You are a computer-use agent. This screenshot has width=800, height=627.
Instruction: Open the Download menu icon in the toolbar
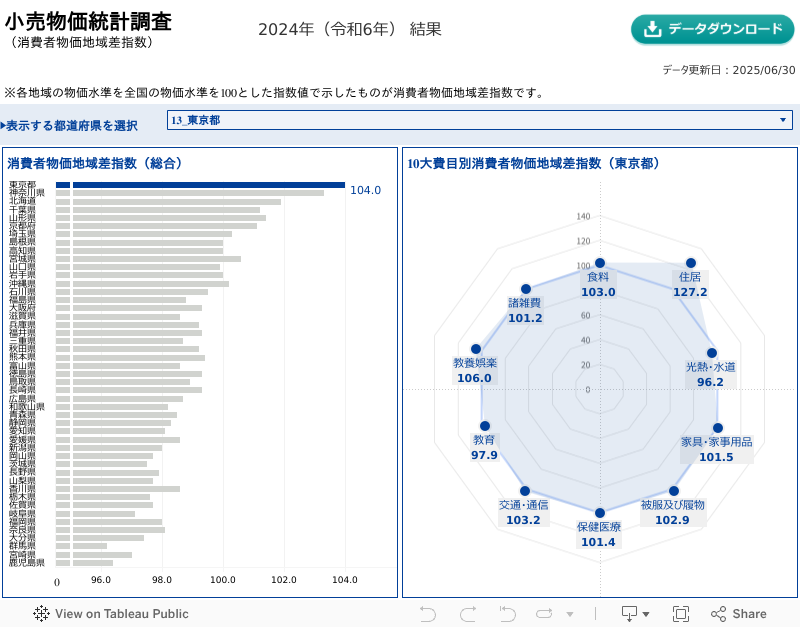click(x=629, y=614)
